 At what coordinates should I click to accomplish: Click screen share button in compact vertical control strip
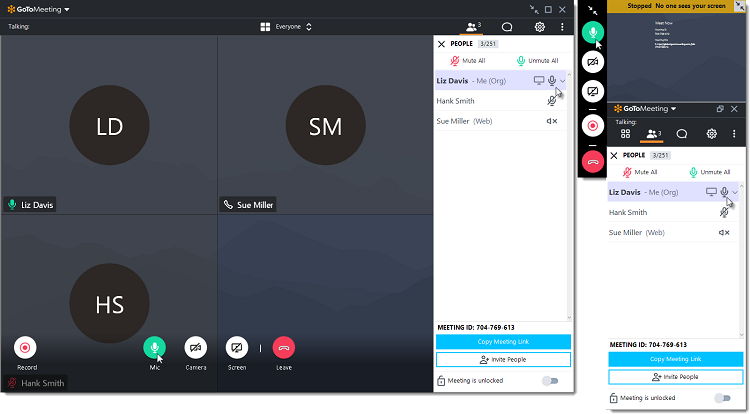point(593,91)
